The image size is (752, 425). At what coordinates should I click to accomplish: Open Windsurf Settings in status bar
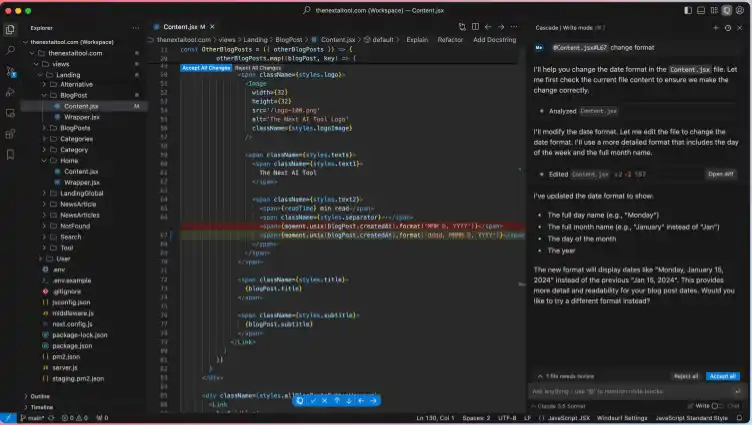pos(622,418)
